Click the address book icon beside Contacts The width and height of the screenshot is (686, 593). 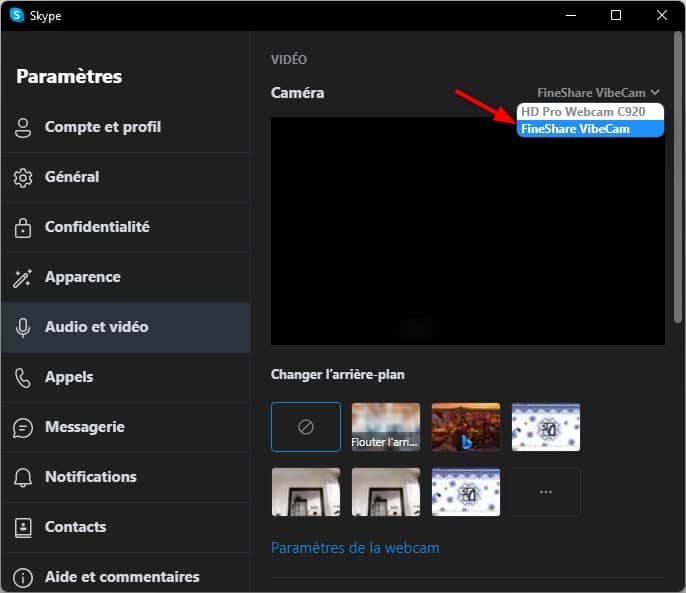(23, 528)
